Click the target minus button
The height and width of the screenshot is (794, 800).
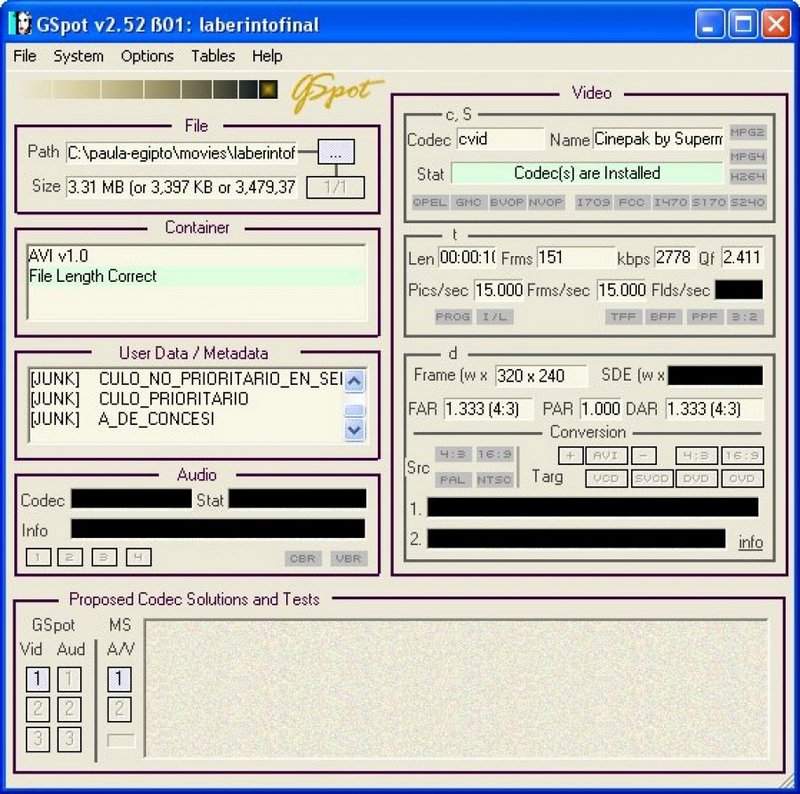pos(644,456)
